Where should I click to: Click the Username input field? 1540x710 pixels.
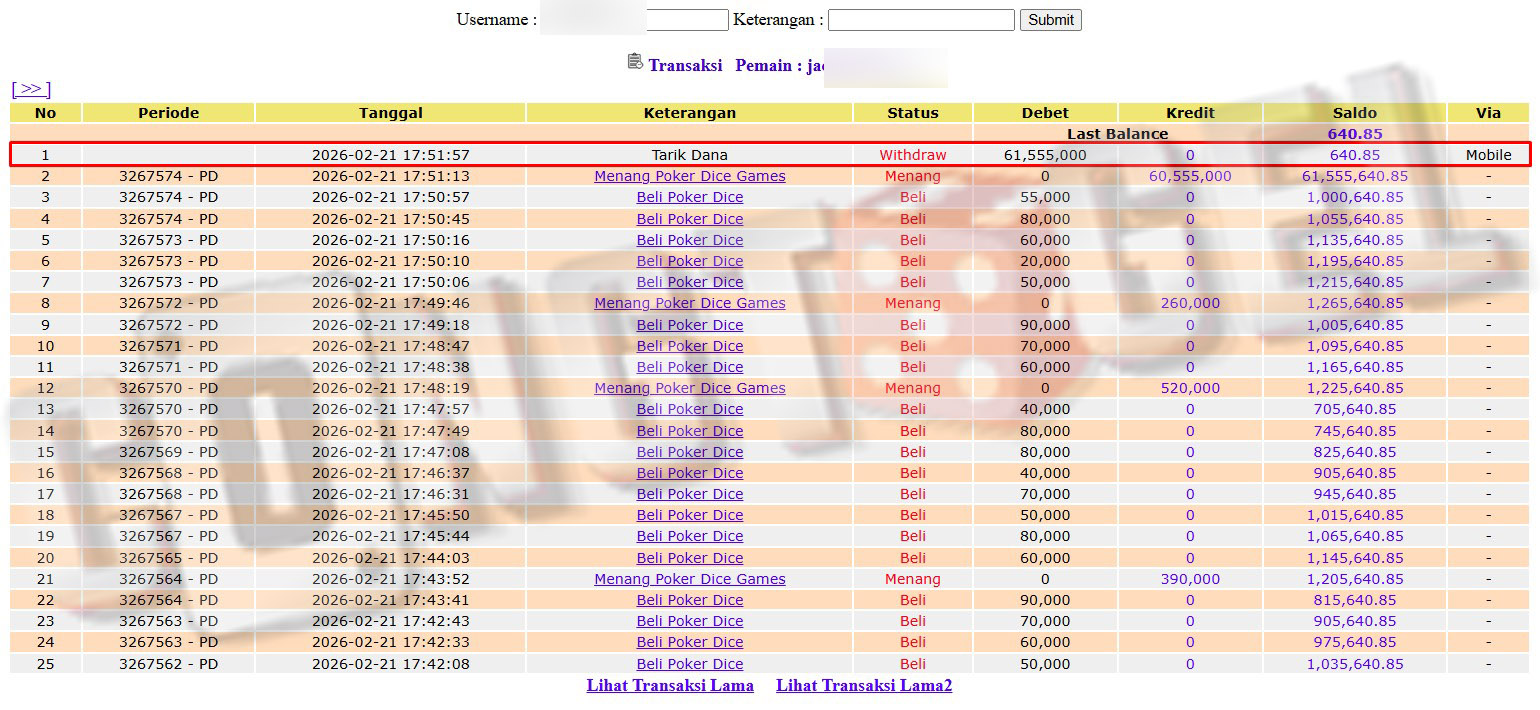[x=687, y=20]
